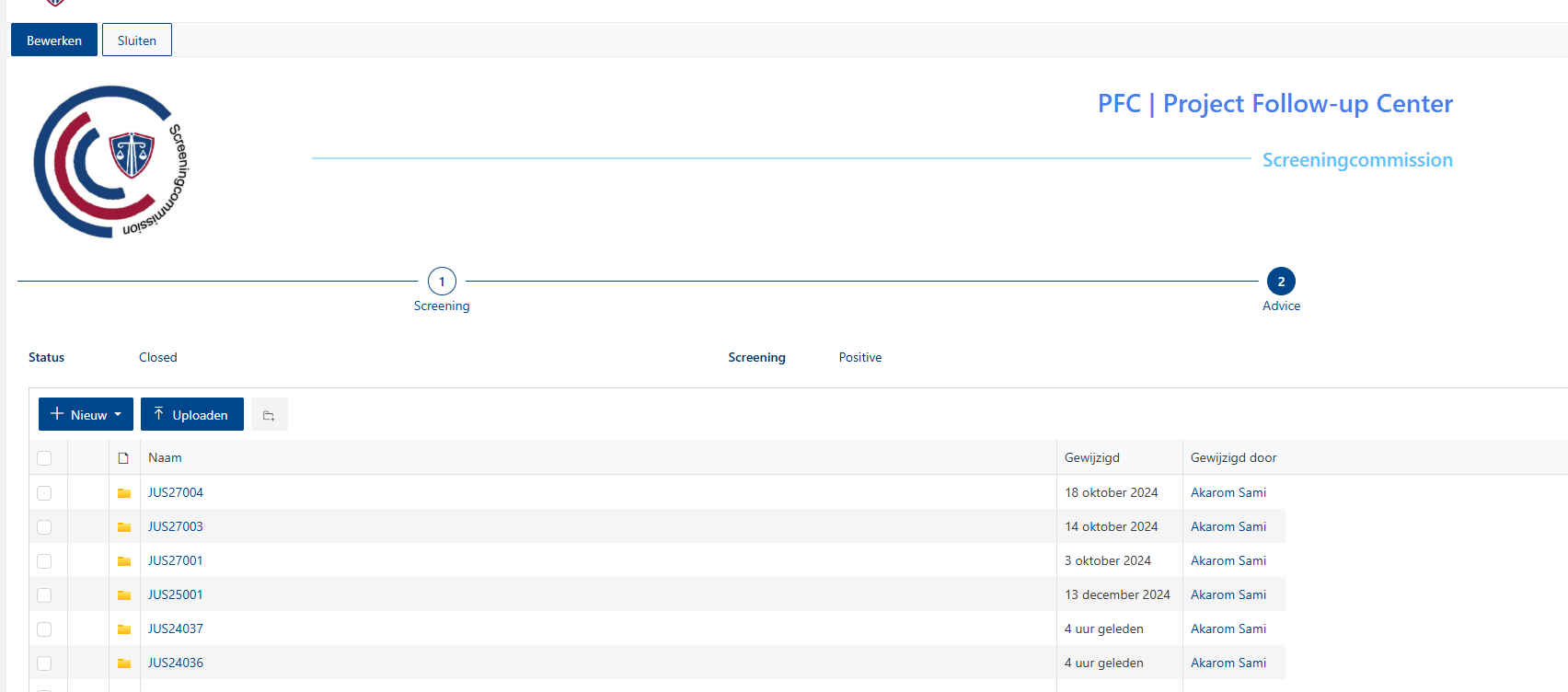Image resolution: width=1568 pixels, height=692 pixels.
Task: Check the checkbox for the JUS27004 row
Action: pyautogui.click(x=44, y=493)
